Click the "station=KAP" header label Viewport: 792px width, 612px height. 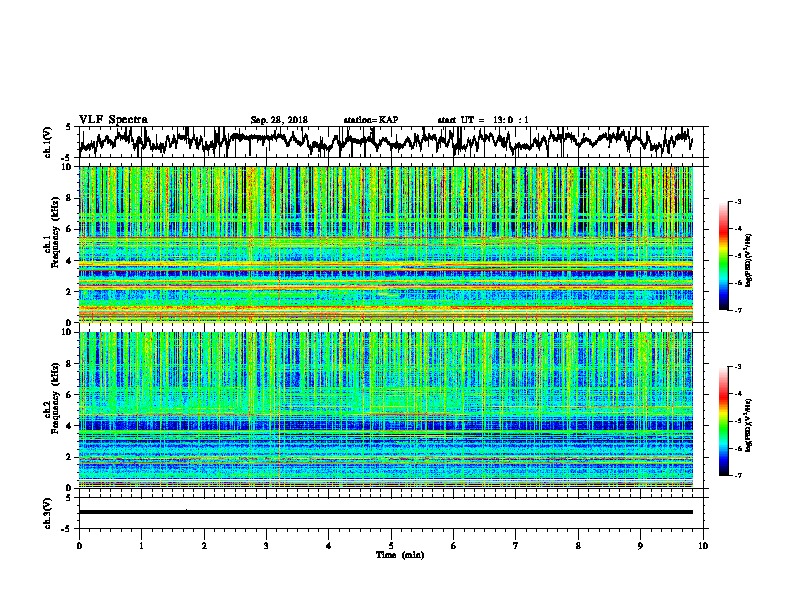[371, 120]
